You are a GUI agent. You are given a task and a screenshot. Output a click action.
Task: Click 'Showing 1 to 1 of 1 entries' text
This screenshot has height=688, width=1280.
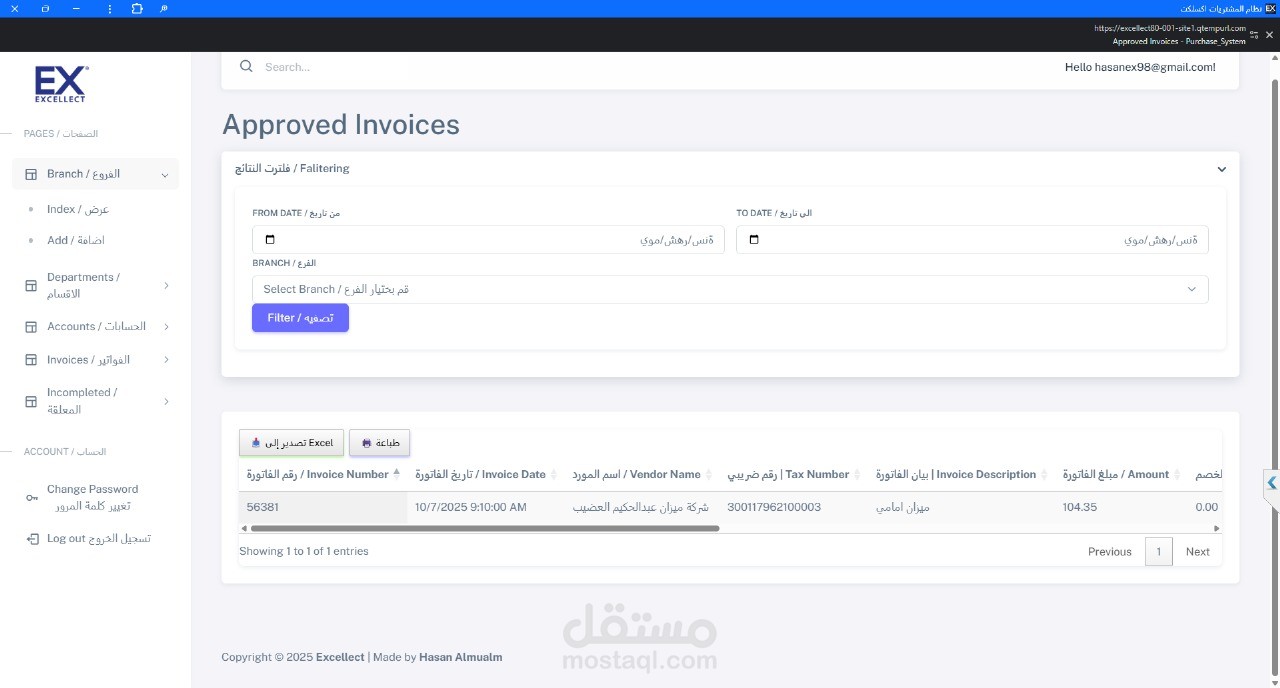point(304,552)
